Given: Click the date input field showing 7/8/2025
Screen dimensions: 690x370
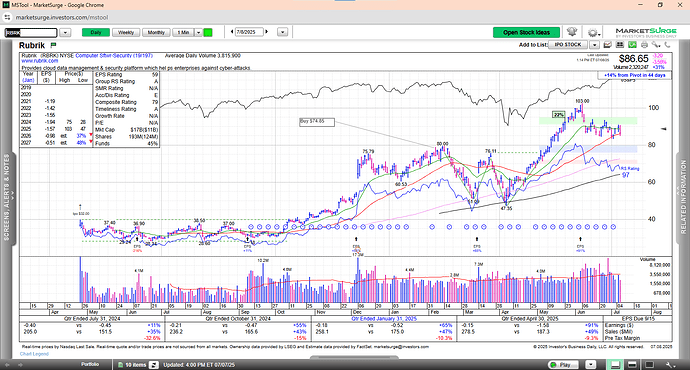Looking at the screenshot, I should [250, 32].
